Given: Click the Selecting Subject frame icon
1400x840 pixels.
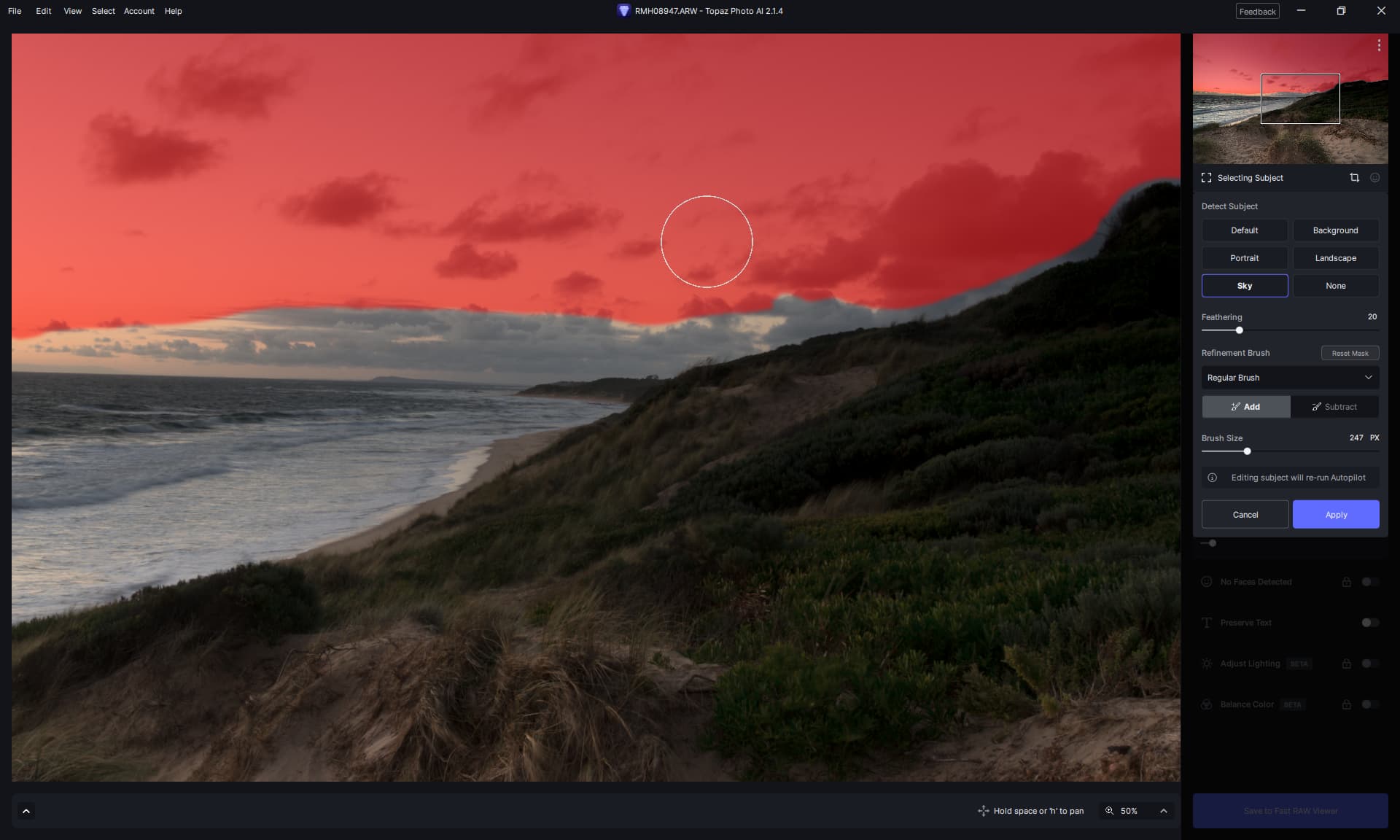Looking at the screenshot, I should coord(1206,178).
